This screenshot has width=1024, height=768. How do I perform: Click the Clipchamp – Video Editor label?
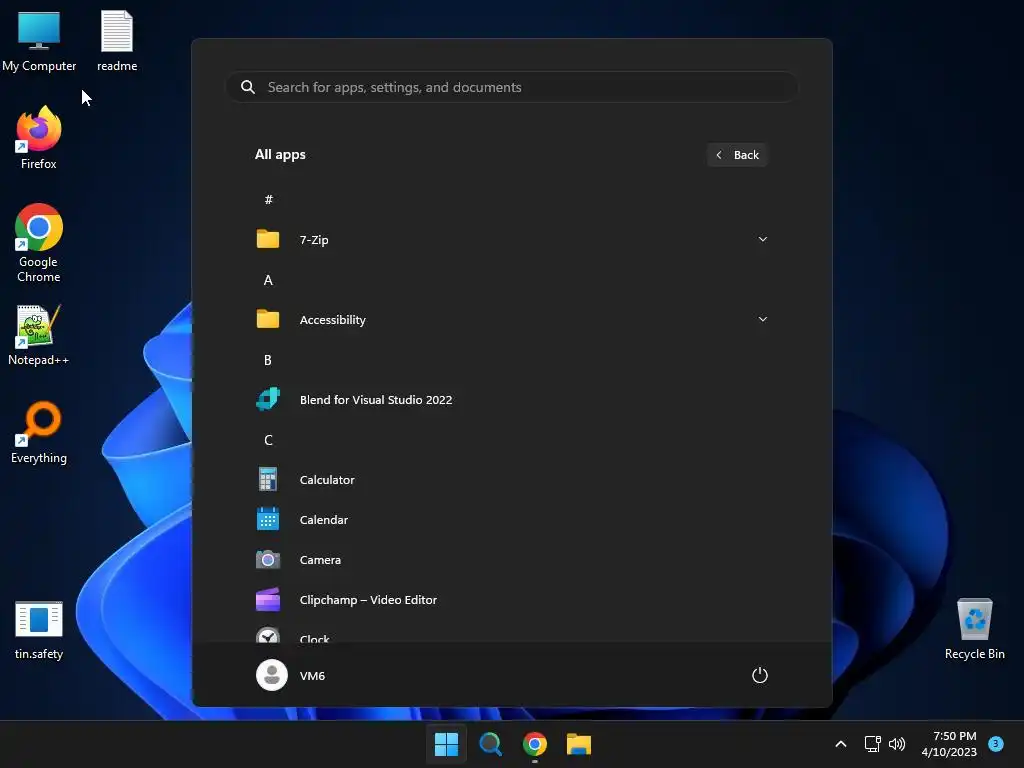(368, 600)
